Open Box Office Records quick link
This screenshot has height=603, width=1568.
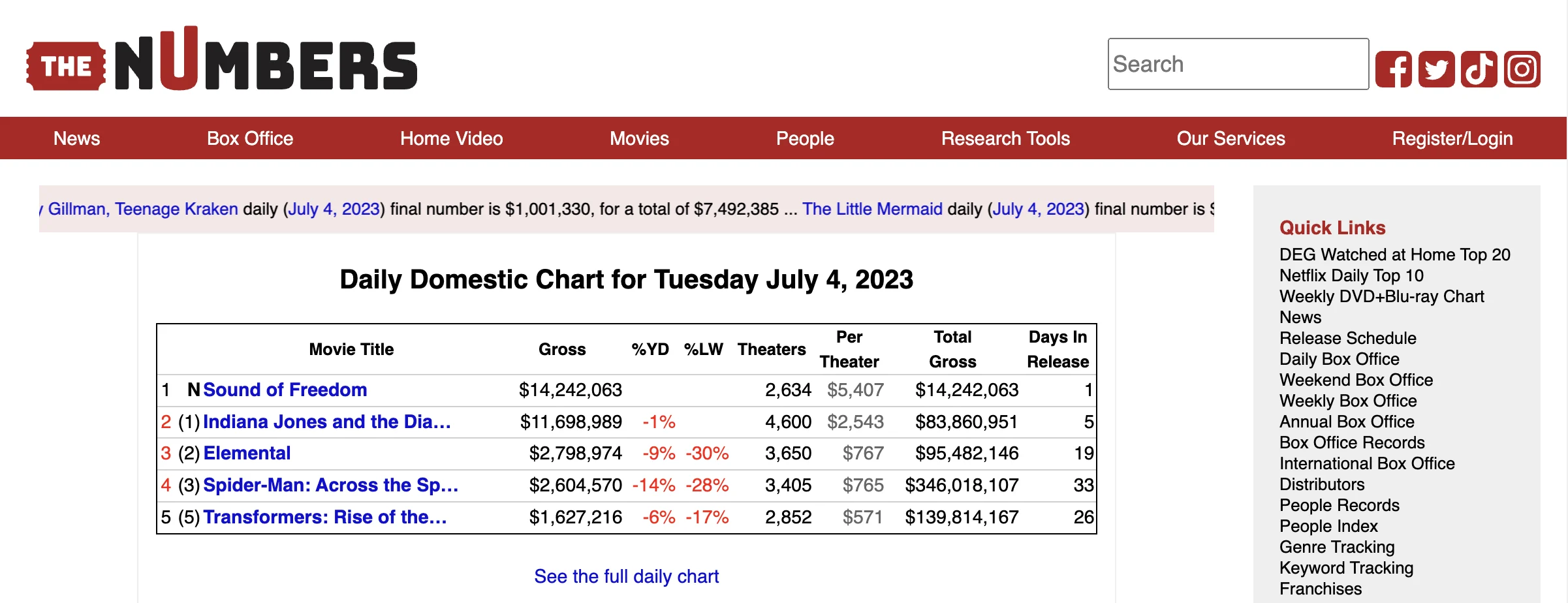pyautogui.click(x=1352, y=442)
